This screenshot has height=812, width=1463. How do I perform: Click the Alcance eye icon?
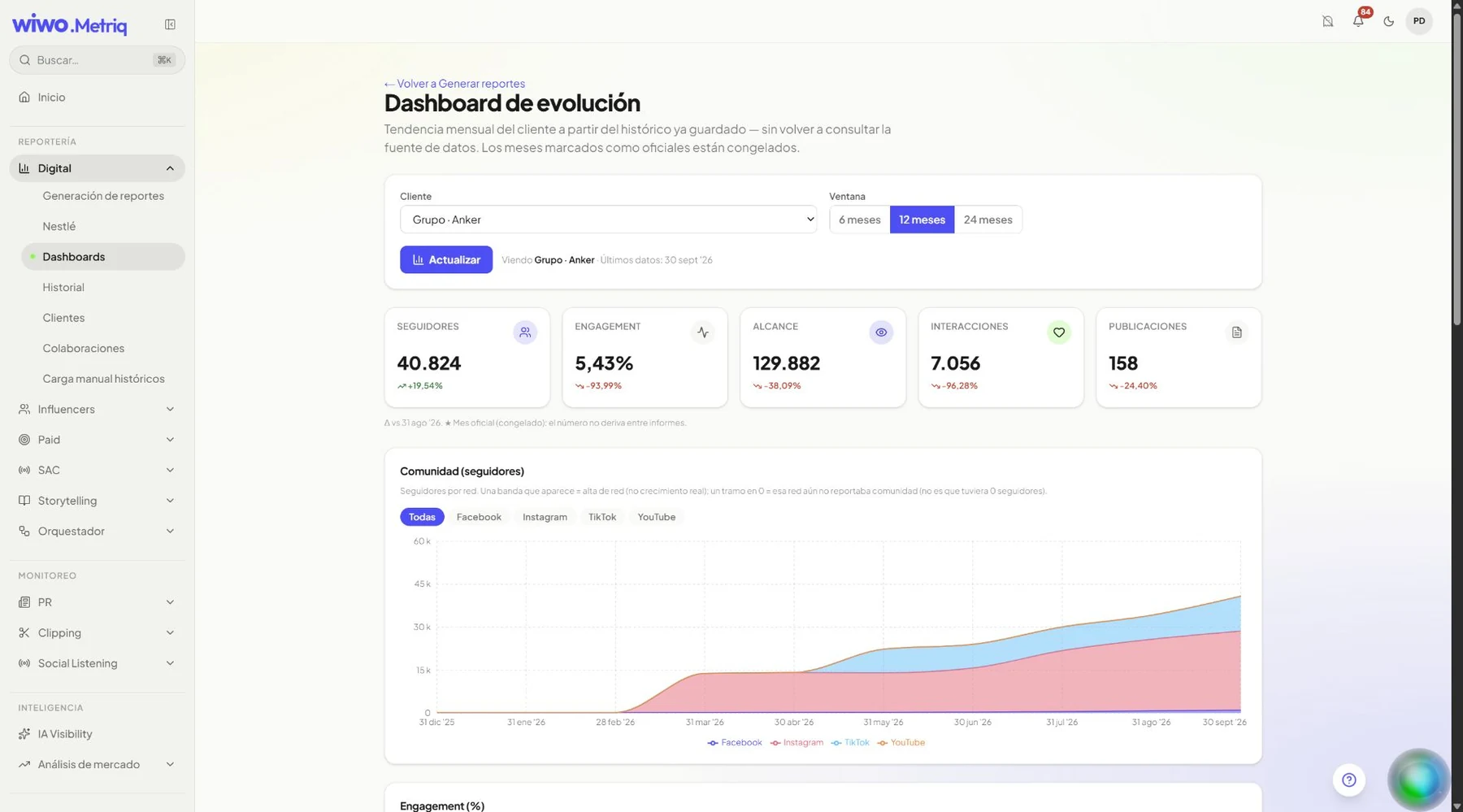click(881, 332)
